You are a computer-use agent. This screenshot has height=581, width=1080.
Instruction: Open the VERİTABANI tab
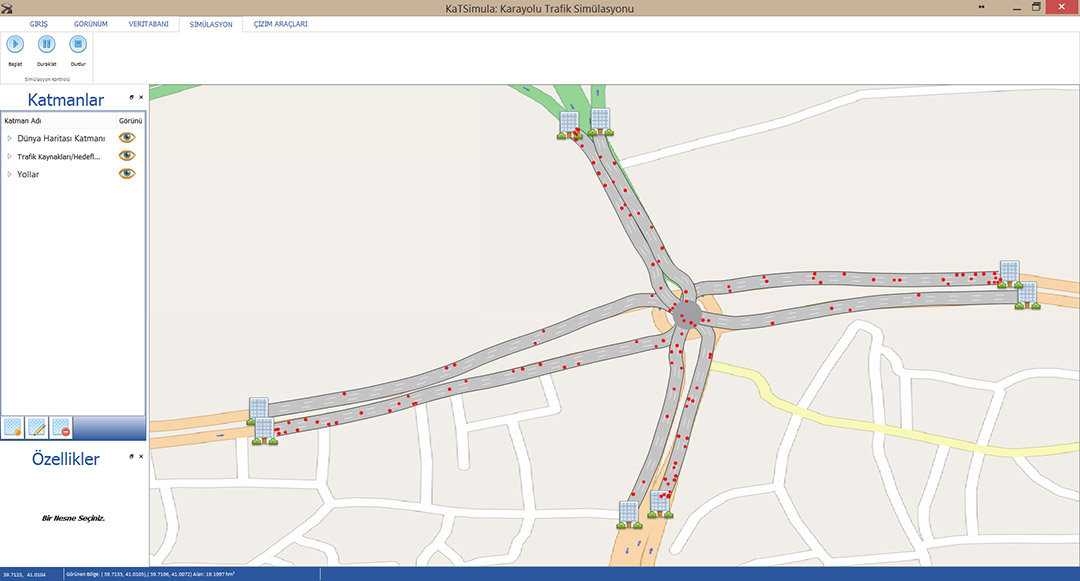click(147, 23)
